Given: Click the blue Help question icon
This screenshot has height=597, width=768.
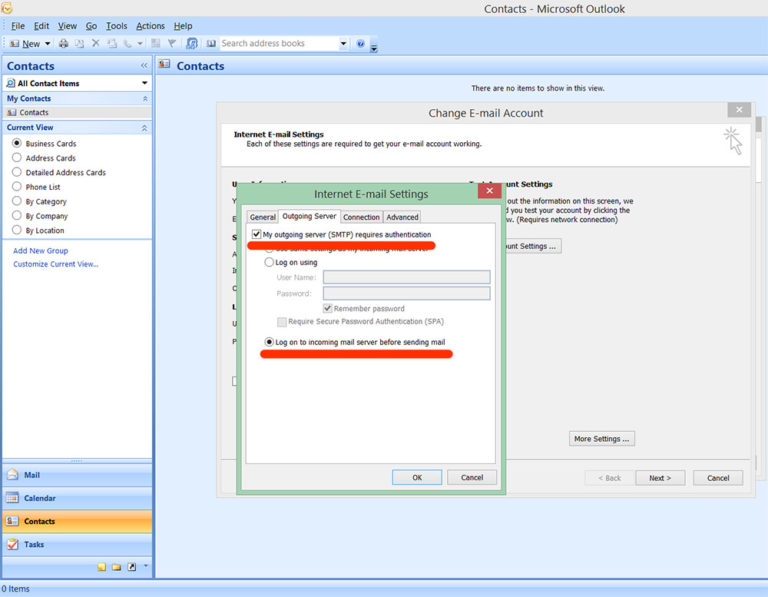Looking at the screenshot, I should 360,44.
